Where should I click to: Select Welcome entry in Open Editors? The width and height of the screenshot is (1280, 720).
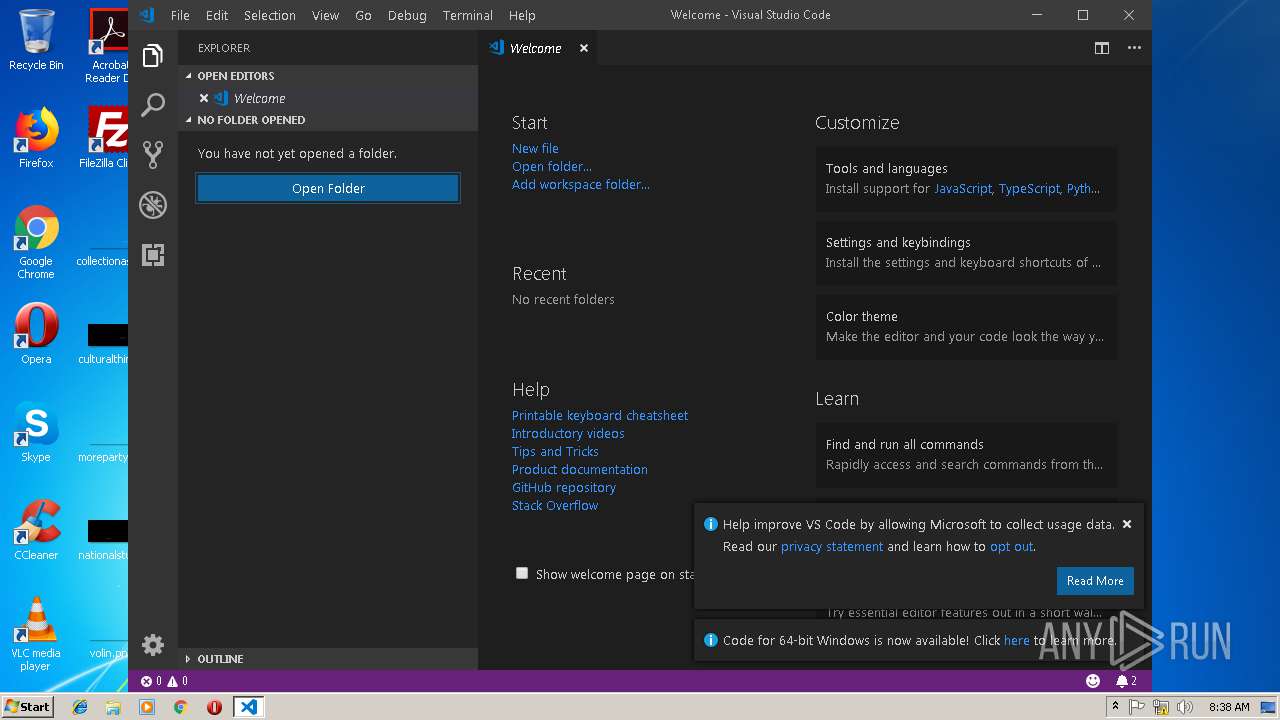coord(328,98)
